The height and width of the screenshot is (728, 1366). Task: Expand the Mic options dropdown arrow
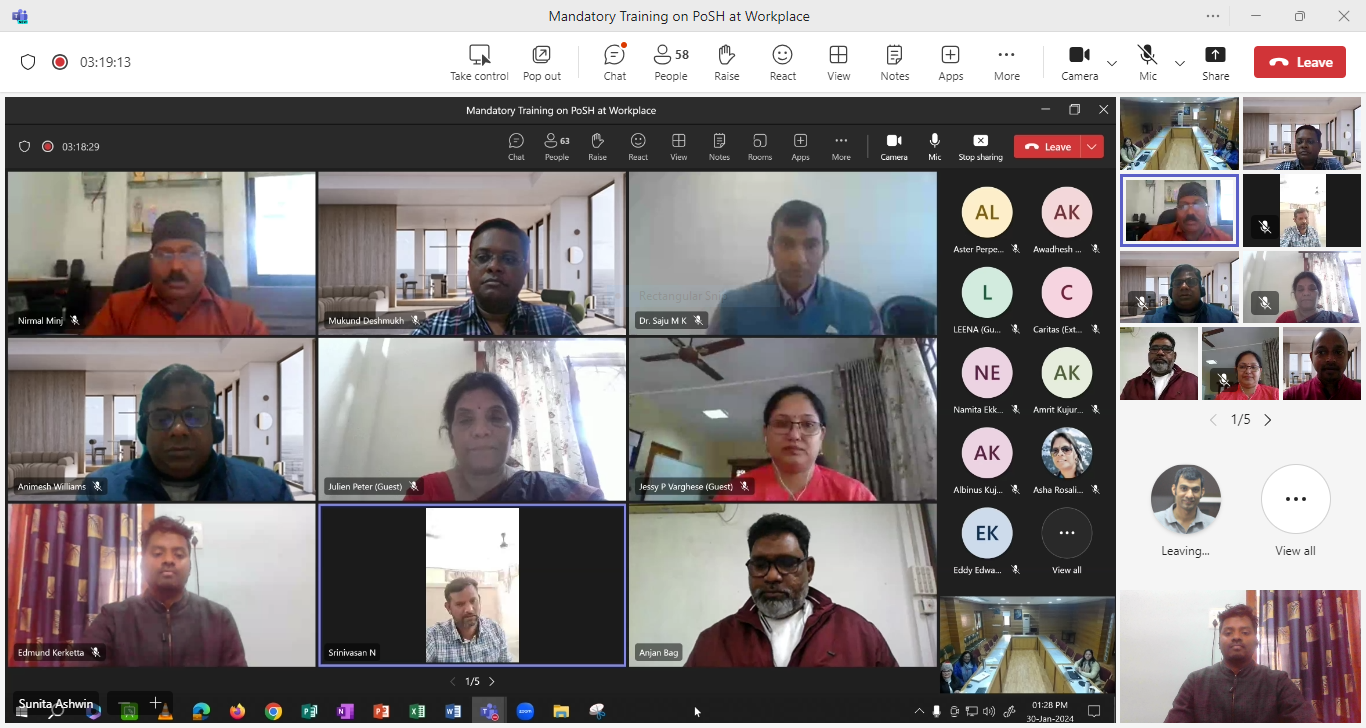coord(1180,63)
